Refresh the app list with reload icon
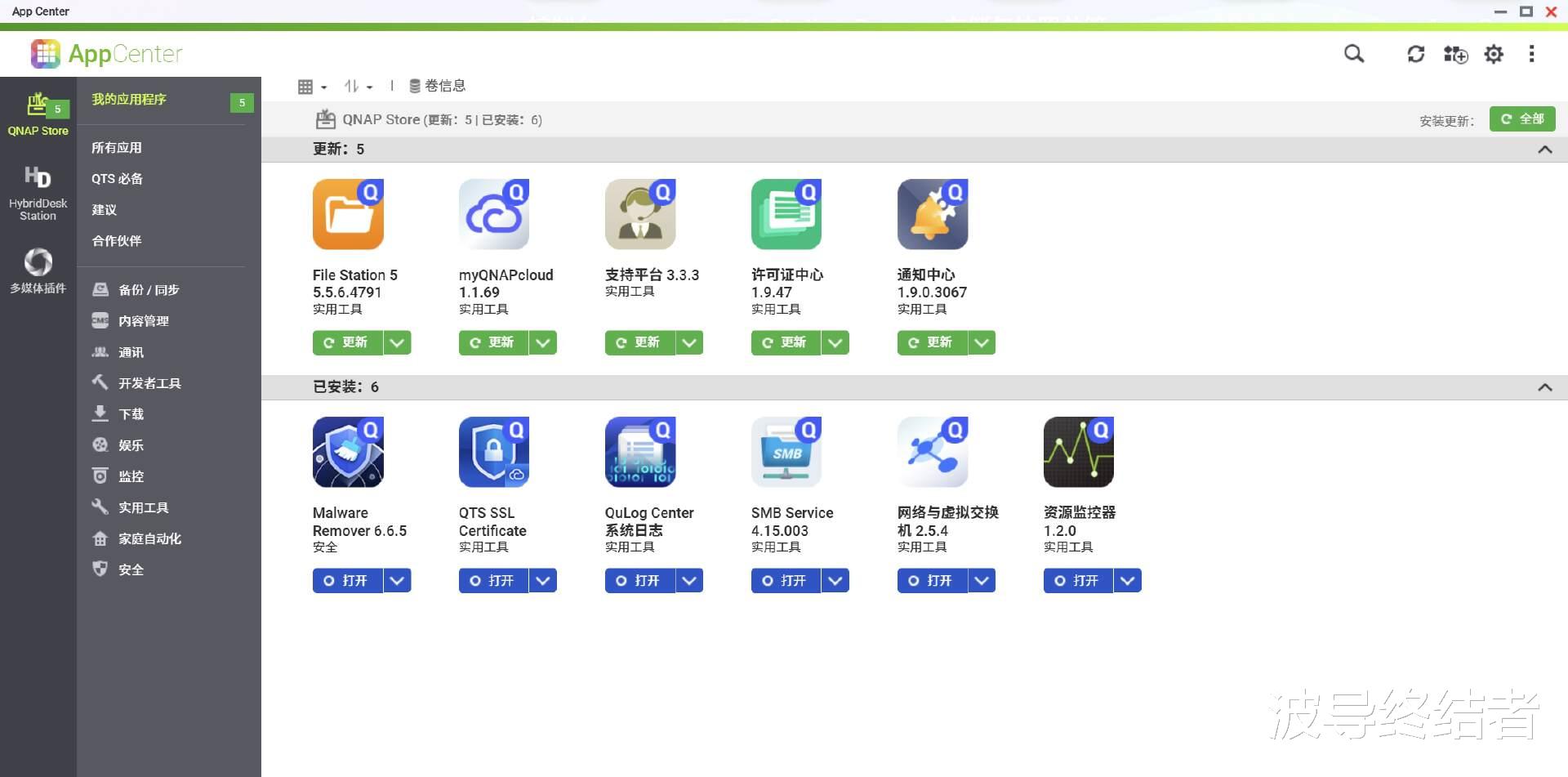Screen dimensions: 1568x777 click(1416, 54)
